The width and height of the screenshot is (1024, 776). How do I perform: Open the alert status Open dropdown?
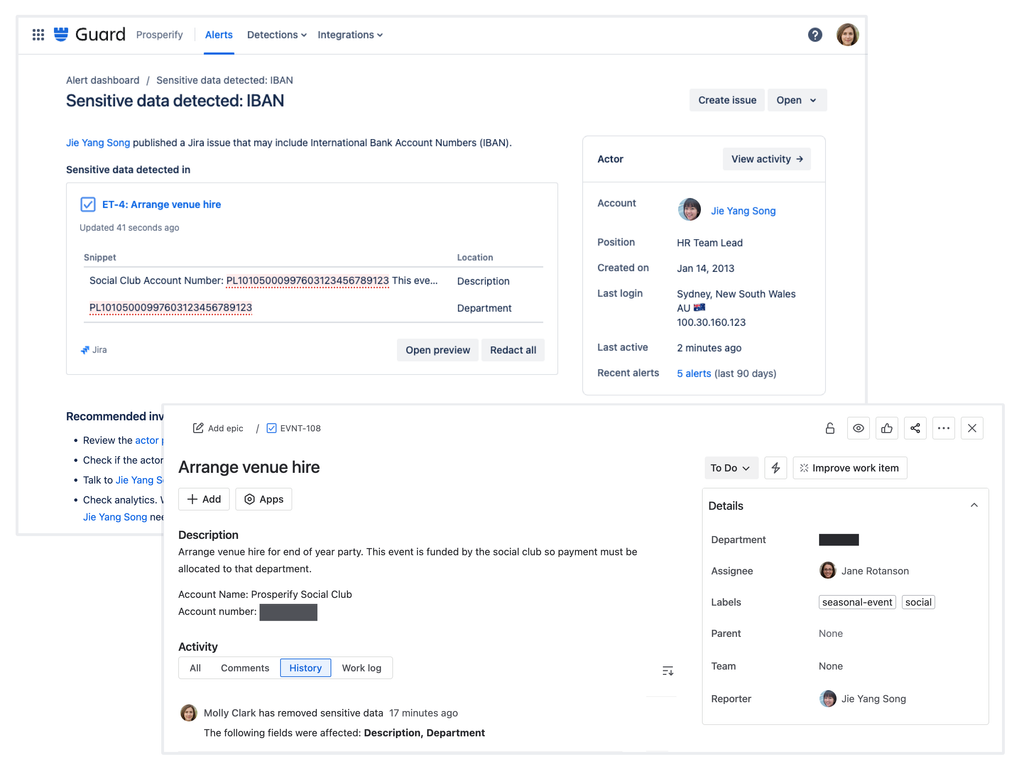click(x=797, y=100)
